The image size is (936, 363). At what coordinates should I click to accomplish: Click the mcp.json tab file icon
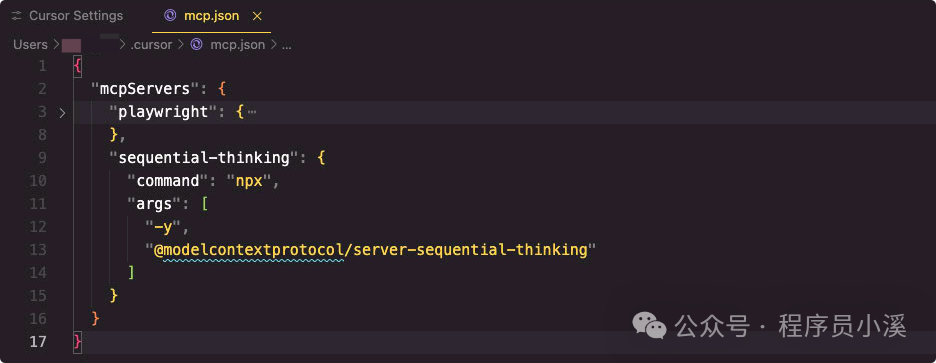click(170, 16)
